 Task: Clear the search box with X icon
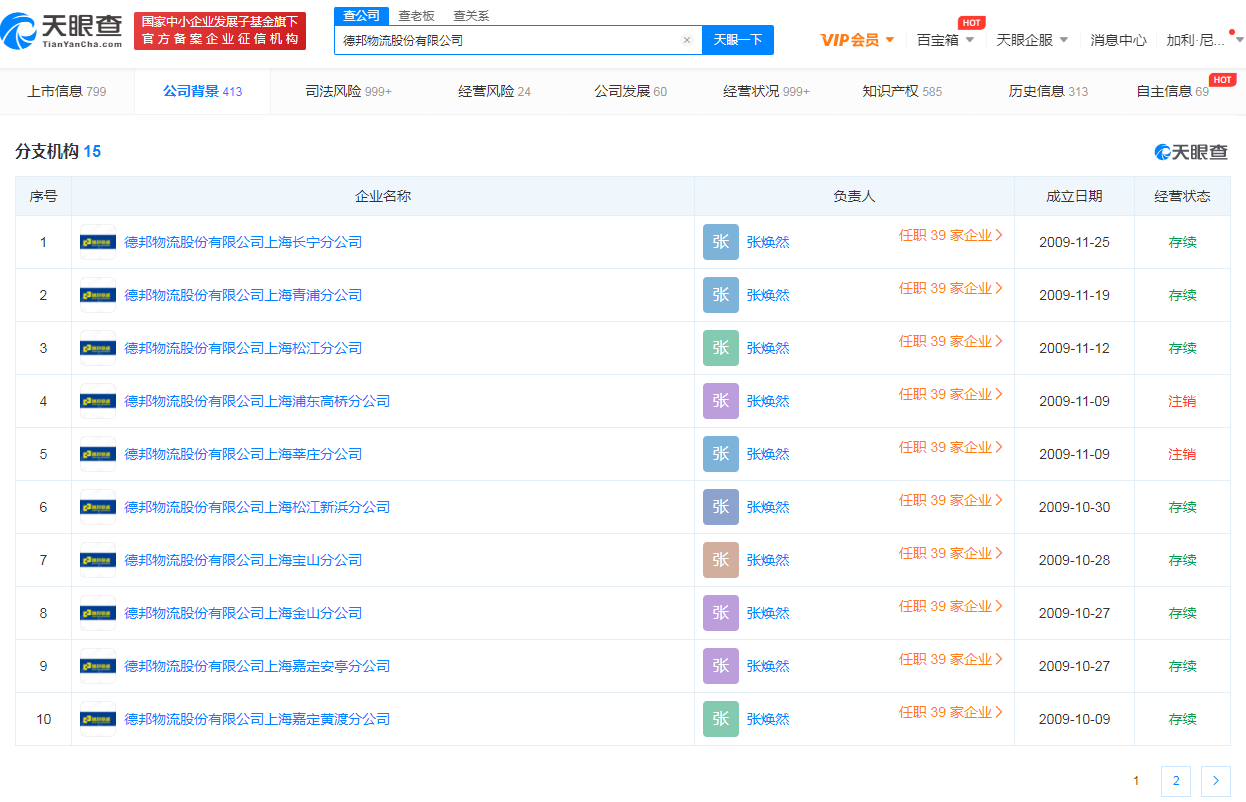(687, 40)
